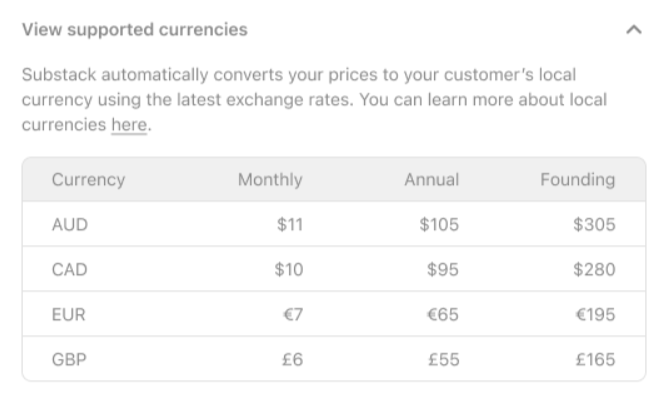Click the EUR monthly price €7
Screen dimensions: 662x398
coord(293,315)
